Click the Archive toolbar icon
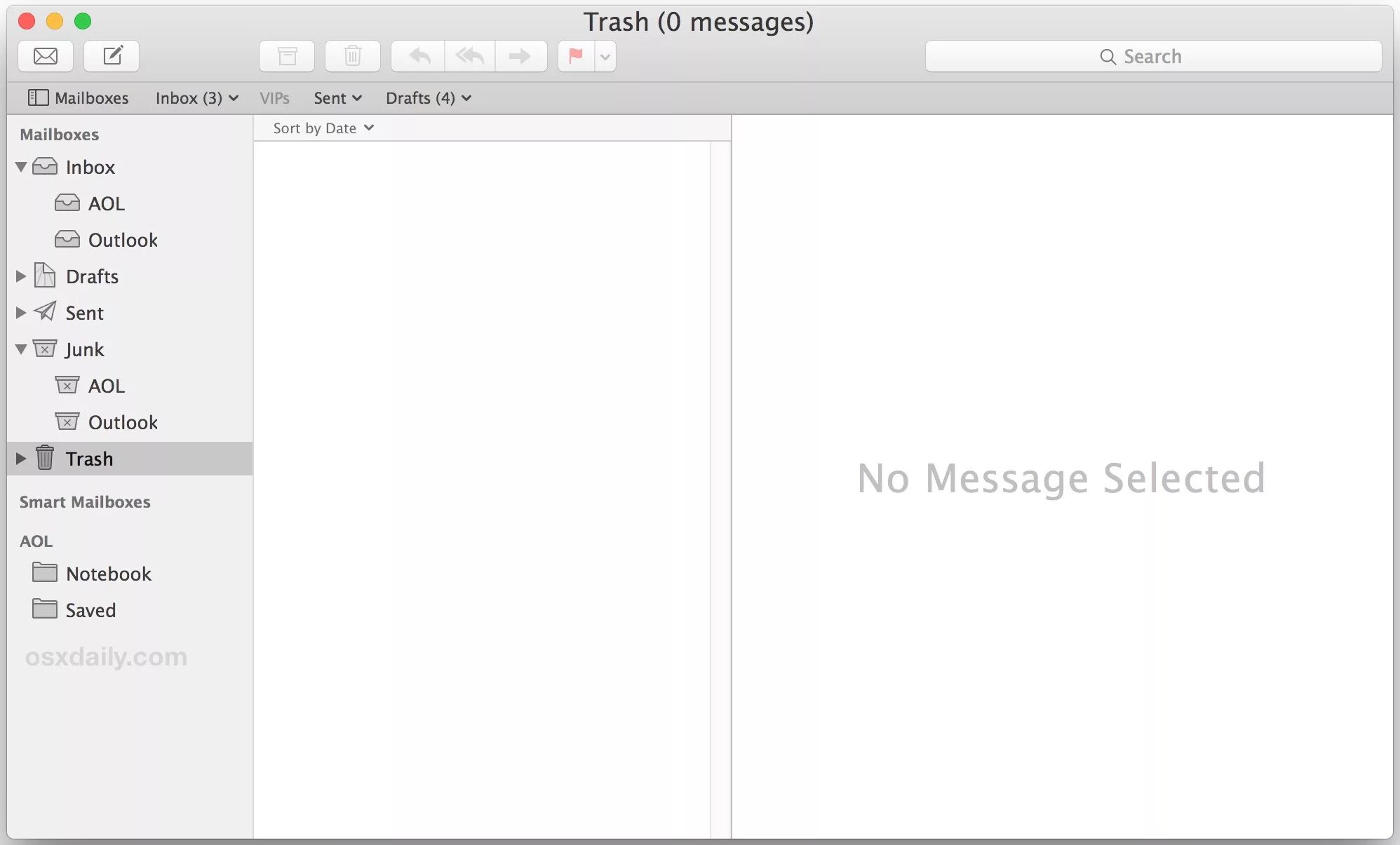1400x845 pixels. click(x=287, y=56)
